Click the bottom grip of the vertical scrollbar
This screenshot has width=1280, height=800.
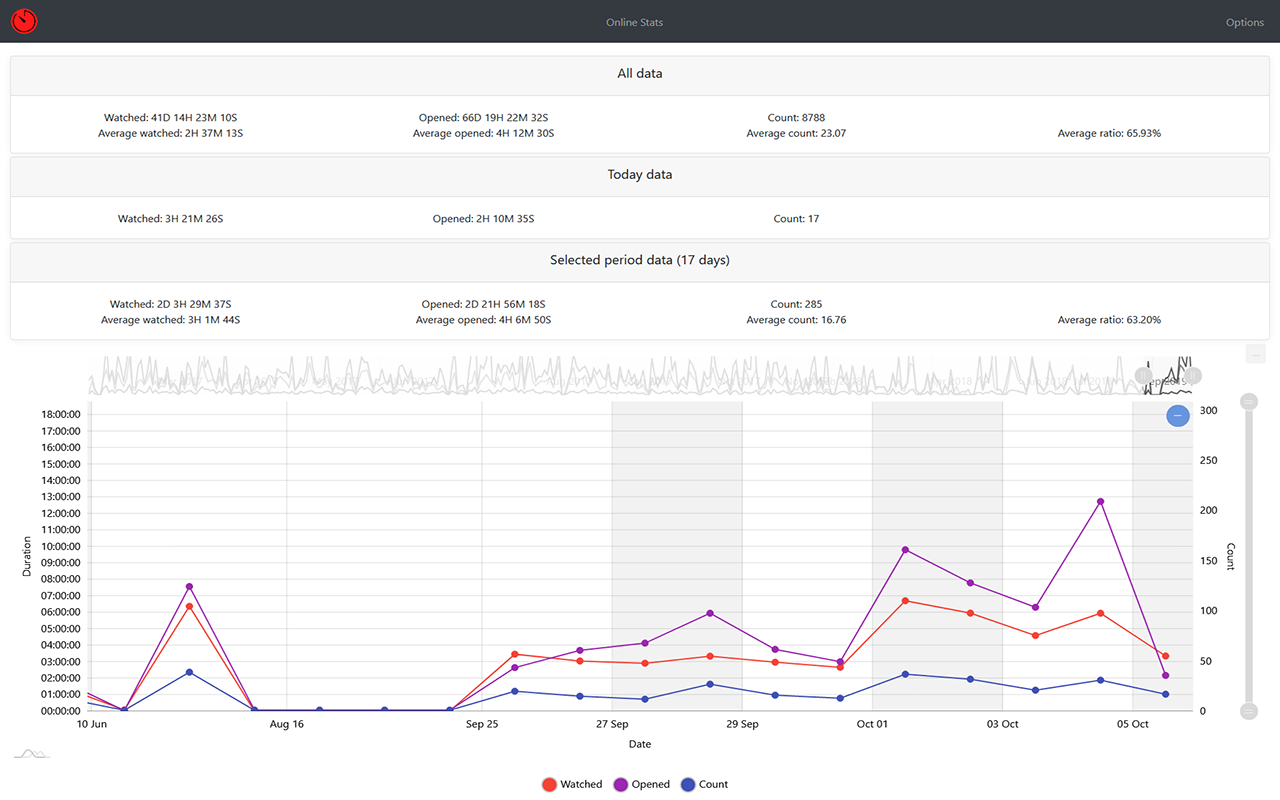click(x=1248, y=711)
